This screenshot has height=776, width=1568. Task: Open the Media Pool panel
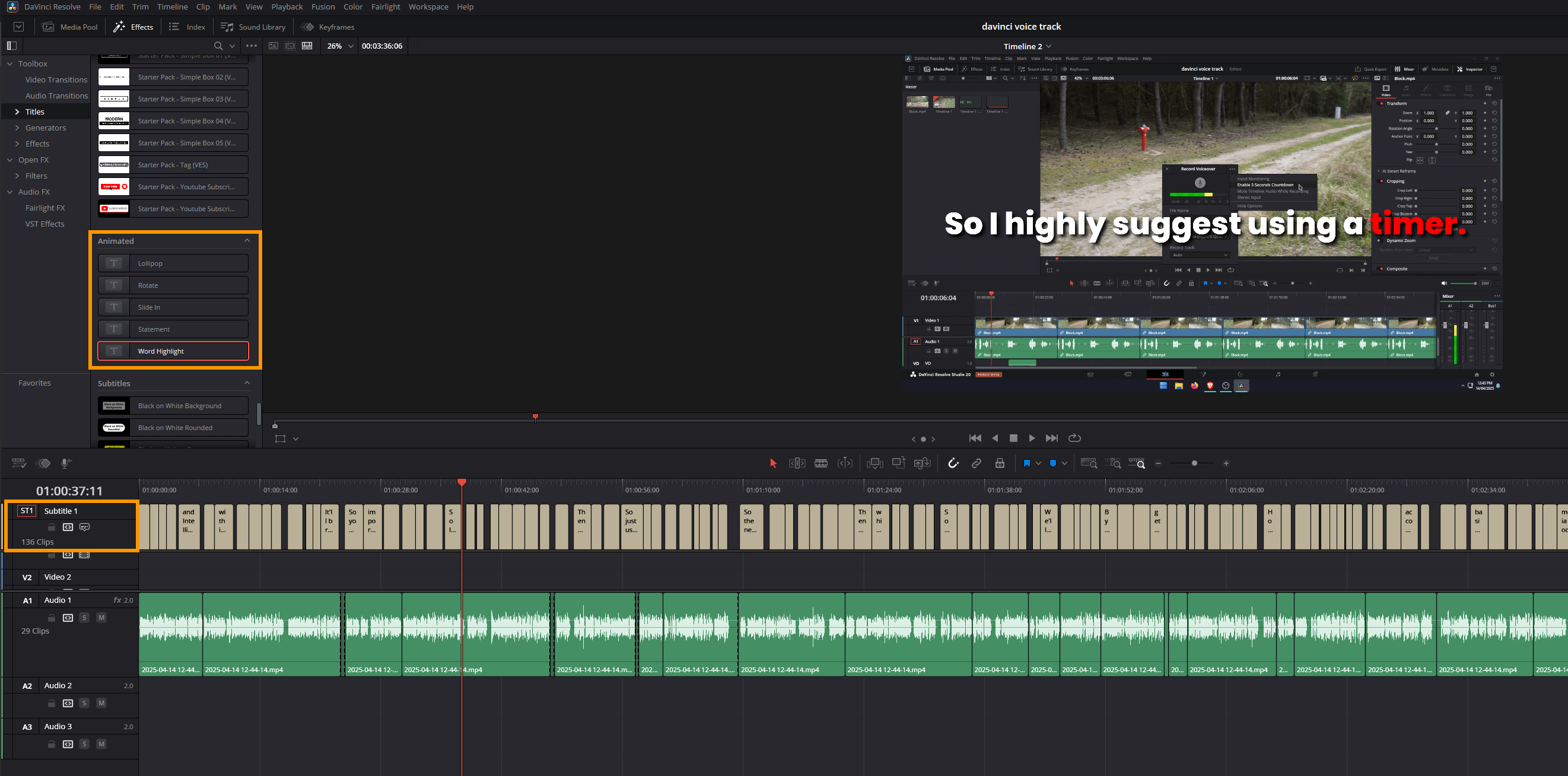click(69, 27)
